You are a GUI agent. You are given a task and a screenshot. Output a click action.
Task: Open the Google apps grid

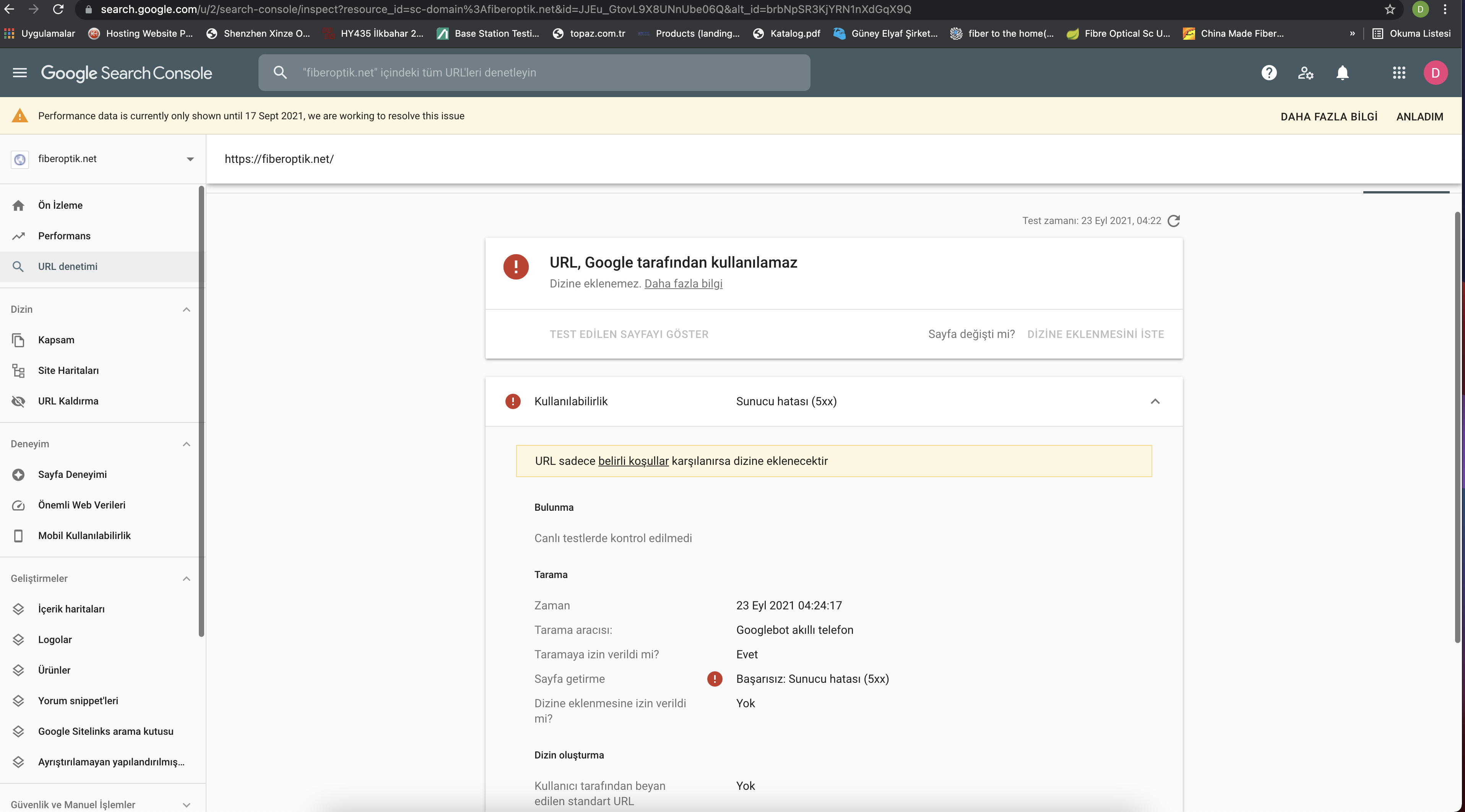pyautogui.click(x=1399, y=73)
